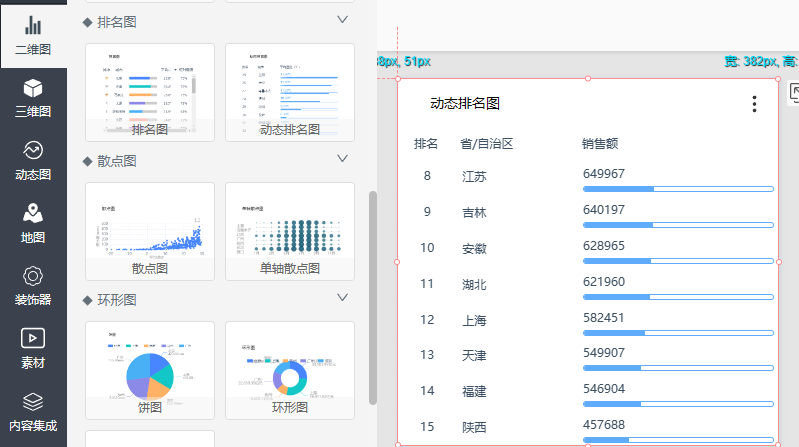The image size is (799, 447).
Task: Select the 排名图 chart thumbnail
Action: tap(150, 90)
